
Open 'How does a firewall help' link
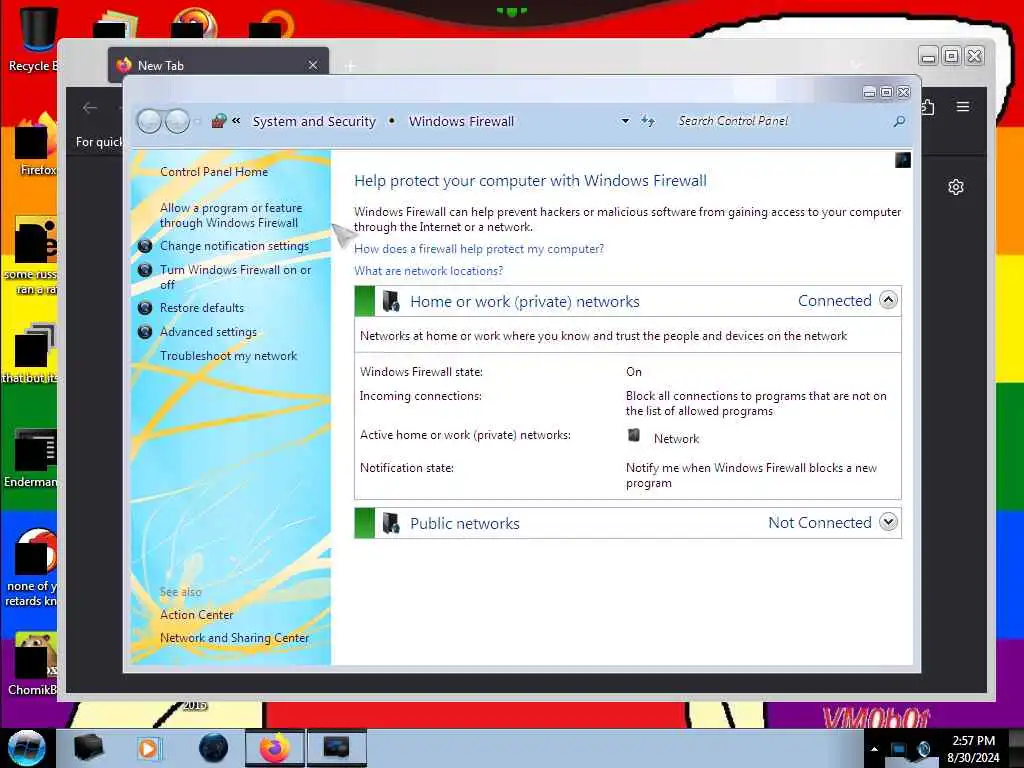[x=479, y=249]
